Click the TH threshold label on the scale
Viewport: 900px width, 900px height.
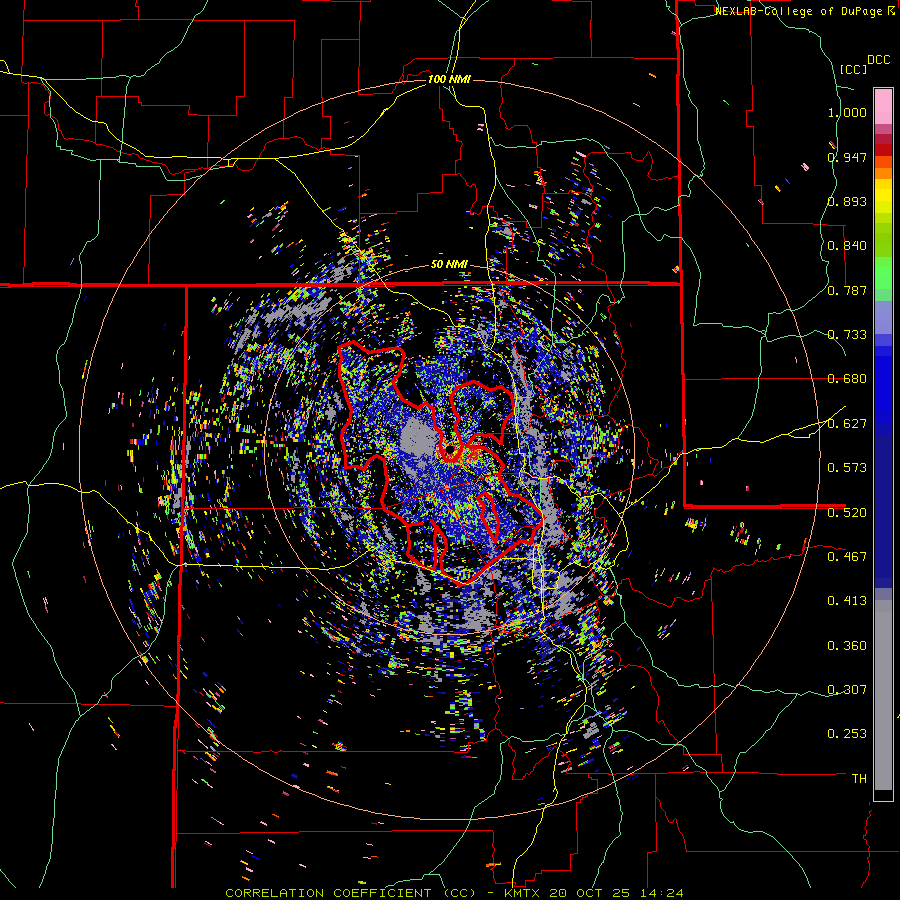point(859,779)
